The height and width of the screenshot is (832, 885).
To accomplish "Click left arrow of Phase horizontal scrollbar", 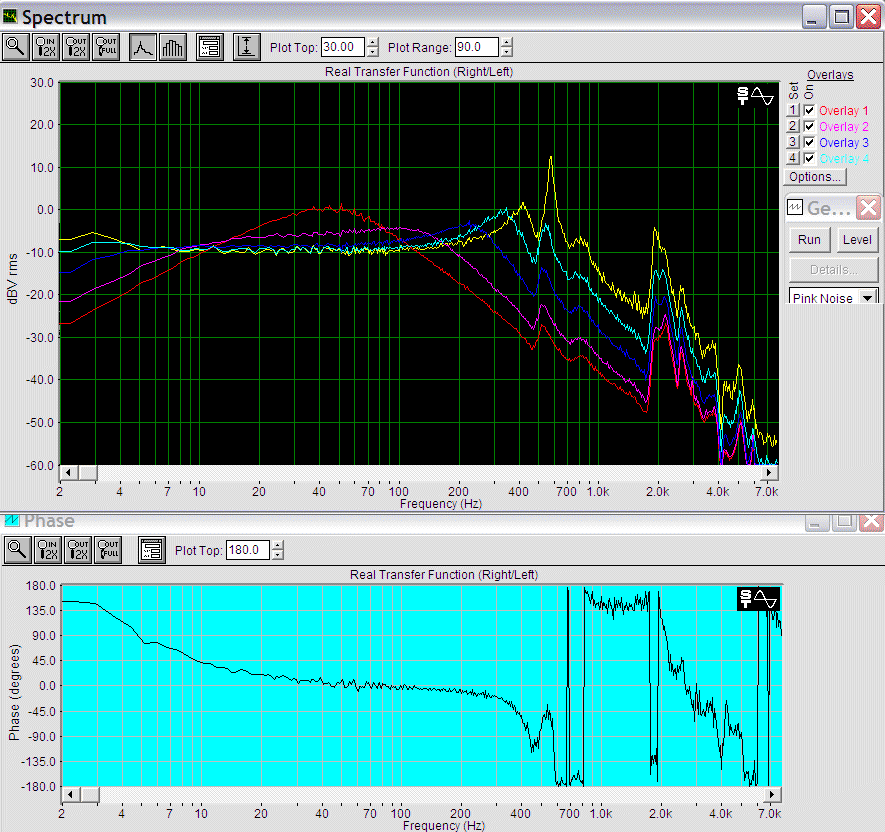I will (71, 795).
